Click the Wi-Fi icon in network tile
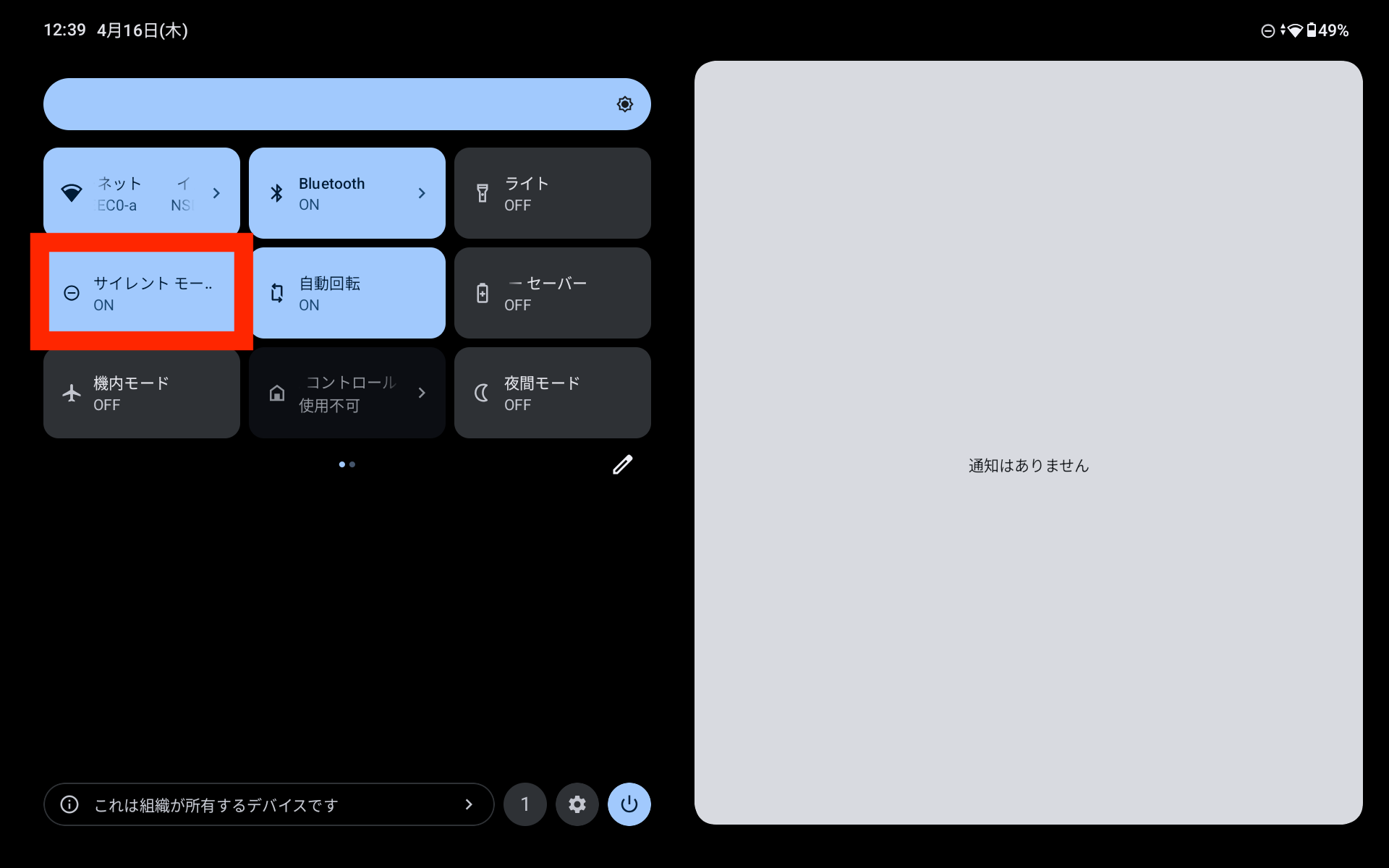1389x868 pixels. (72, 193)
